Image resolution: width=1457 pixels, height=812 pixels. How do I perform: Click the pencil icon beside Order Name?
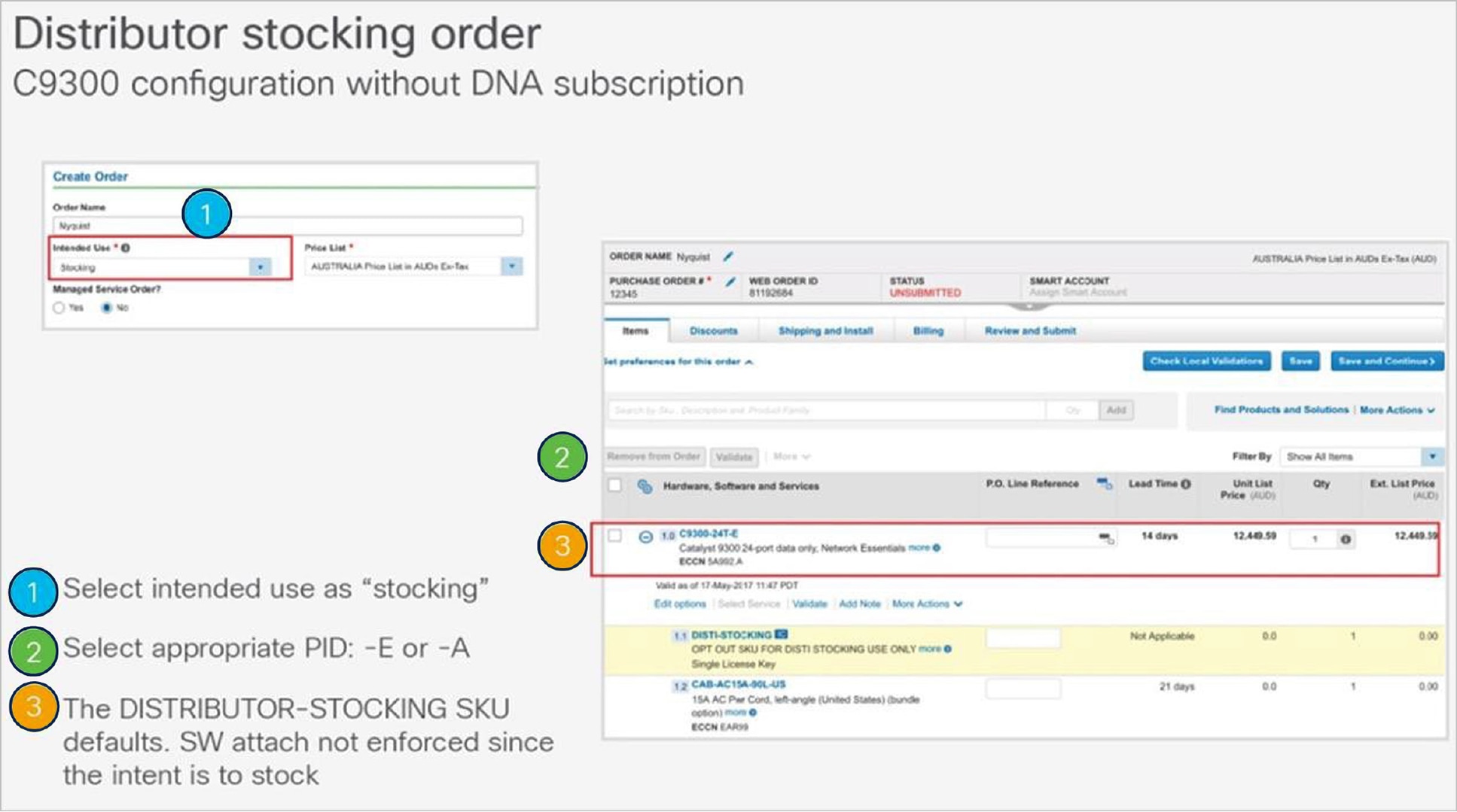pyautogui.click(x=728, y=257)
